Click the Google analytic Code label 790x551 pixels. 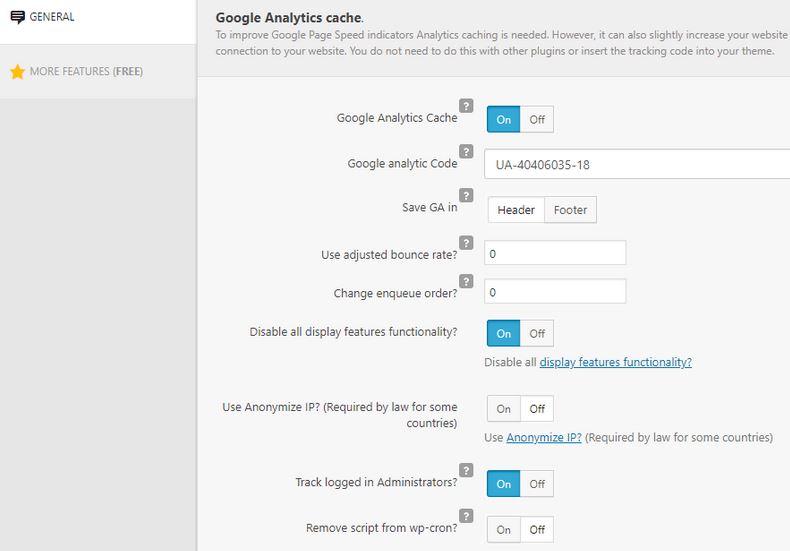point(403,163)
